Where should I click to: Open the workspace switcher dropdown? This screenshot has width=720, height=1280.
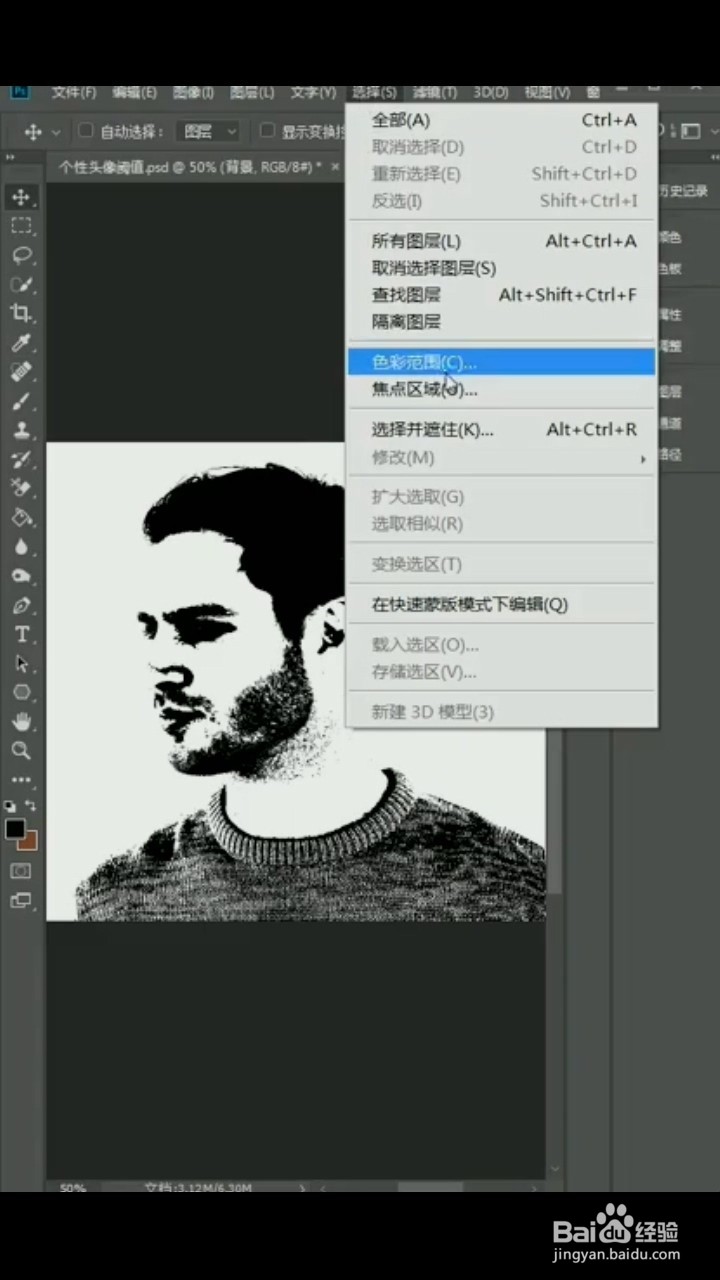[690, 131]
